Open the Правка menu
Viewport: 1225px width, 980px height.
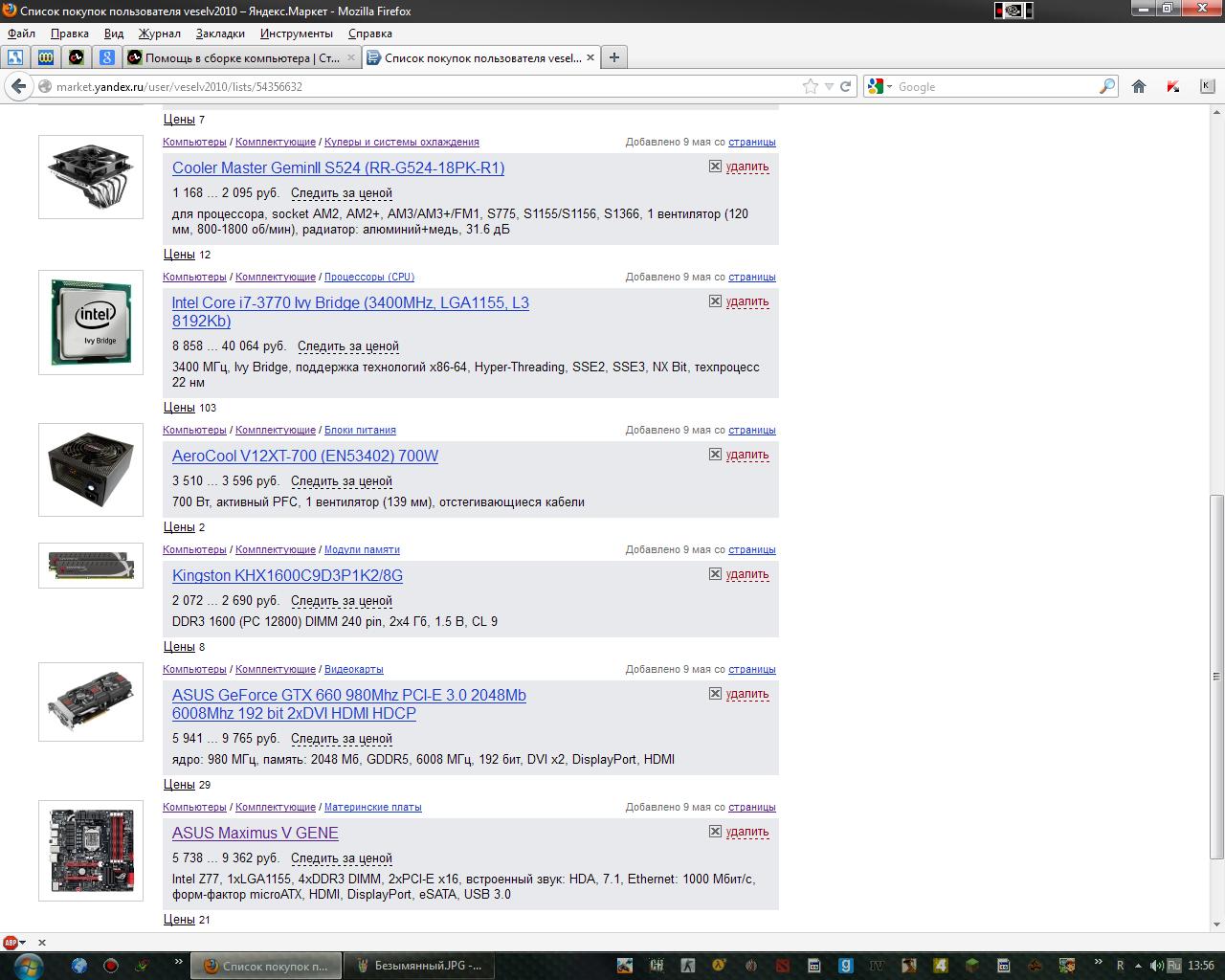(70, 33)
